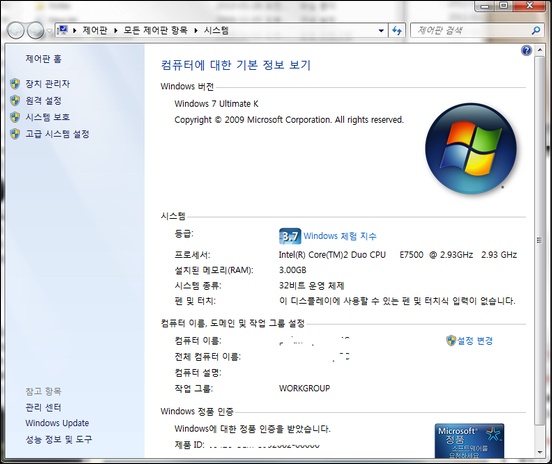552x464 pixels.
Task: Click the address bar computer icon
Action: [x=63, y=30]
